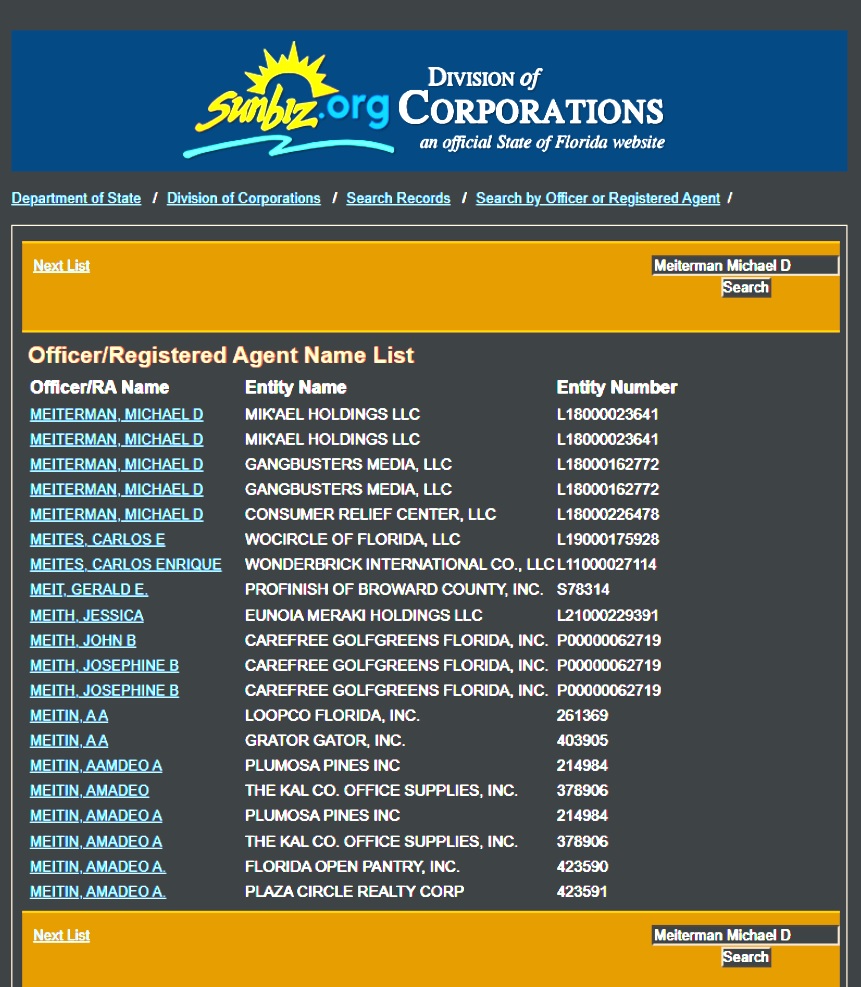
Task: Click the Entity Number column header
Action: pyautogui.click(x=617, y=387)
